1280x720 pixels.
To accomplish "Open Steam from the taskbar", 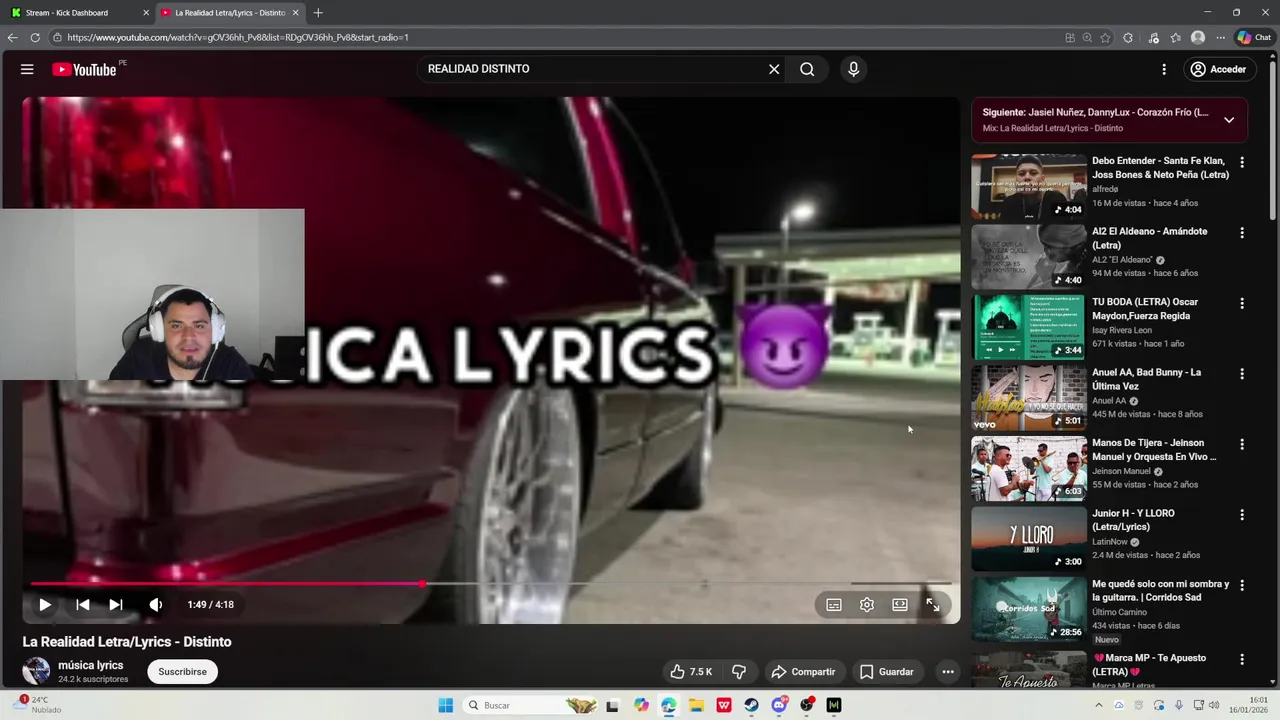I will click(x=751, y=705).
